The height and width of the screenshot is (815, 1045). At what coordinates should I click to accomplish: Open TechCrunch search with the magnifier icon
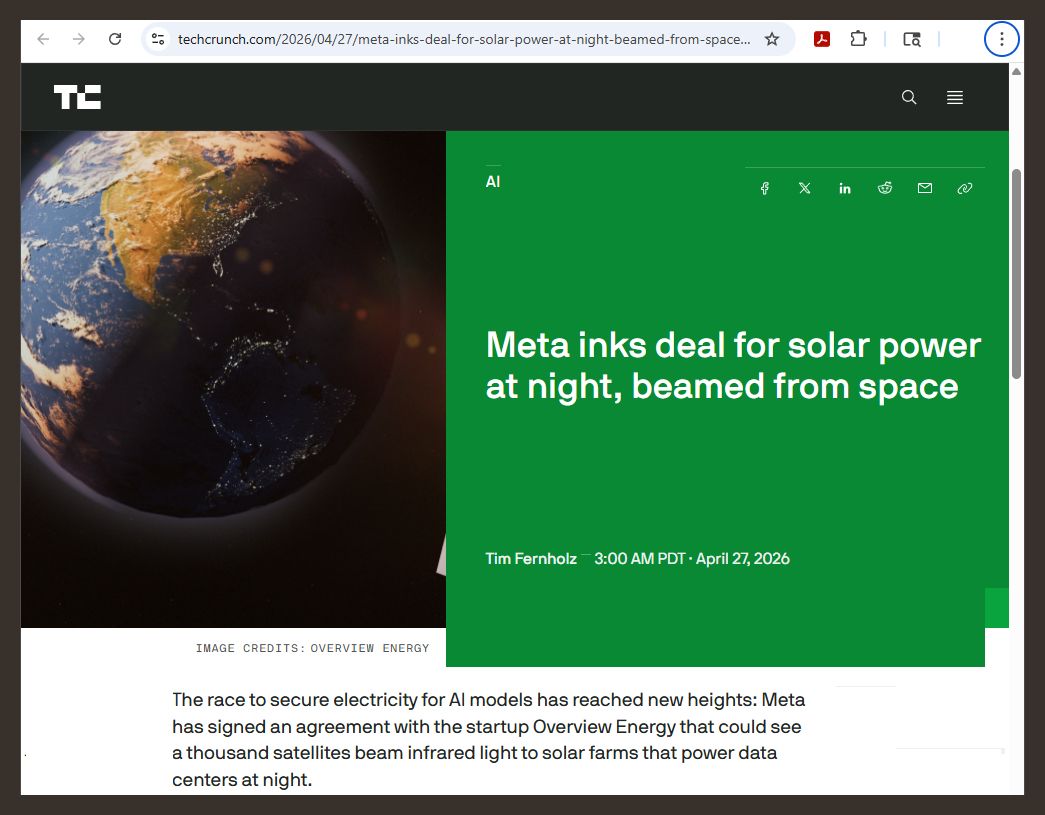[908, 97]
